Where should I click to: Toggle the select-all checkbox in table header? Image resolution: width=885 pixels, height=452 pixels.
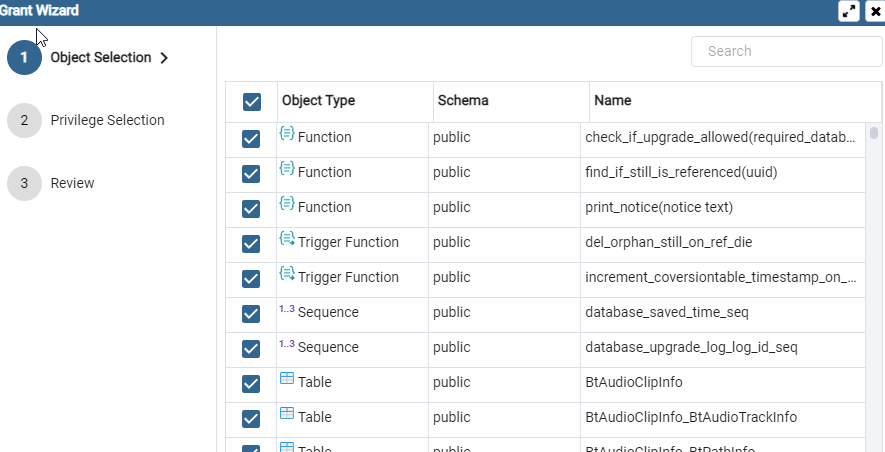(252, 102)
